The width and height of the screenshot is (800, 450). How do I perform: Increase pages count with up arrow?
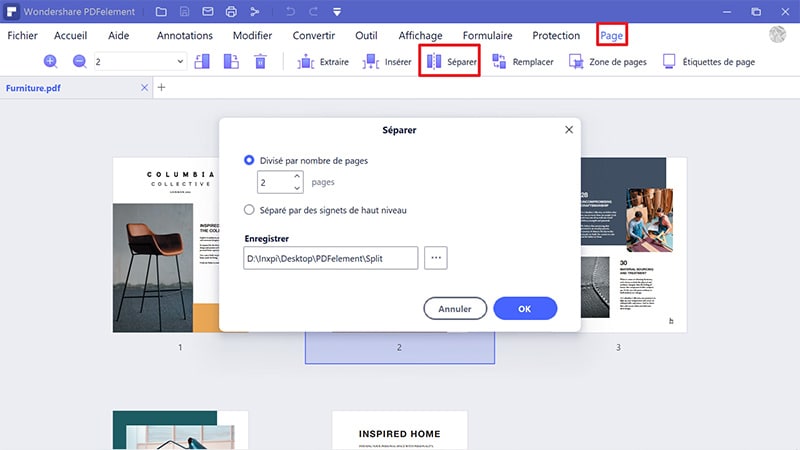[297, 176]
